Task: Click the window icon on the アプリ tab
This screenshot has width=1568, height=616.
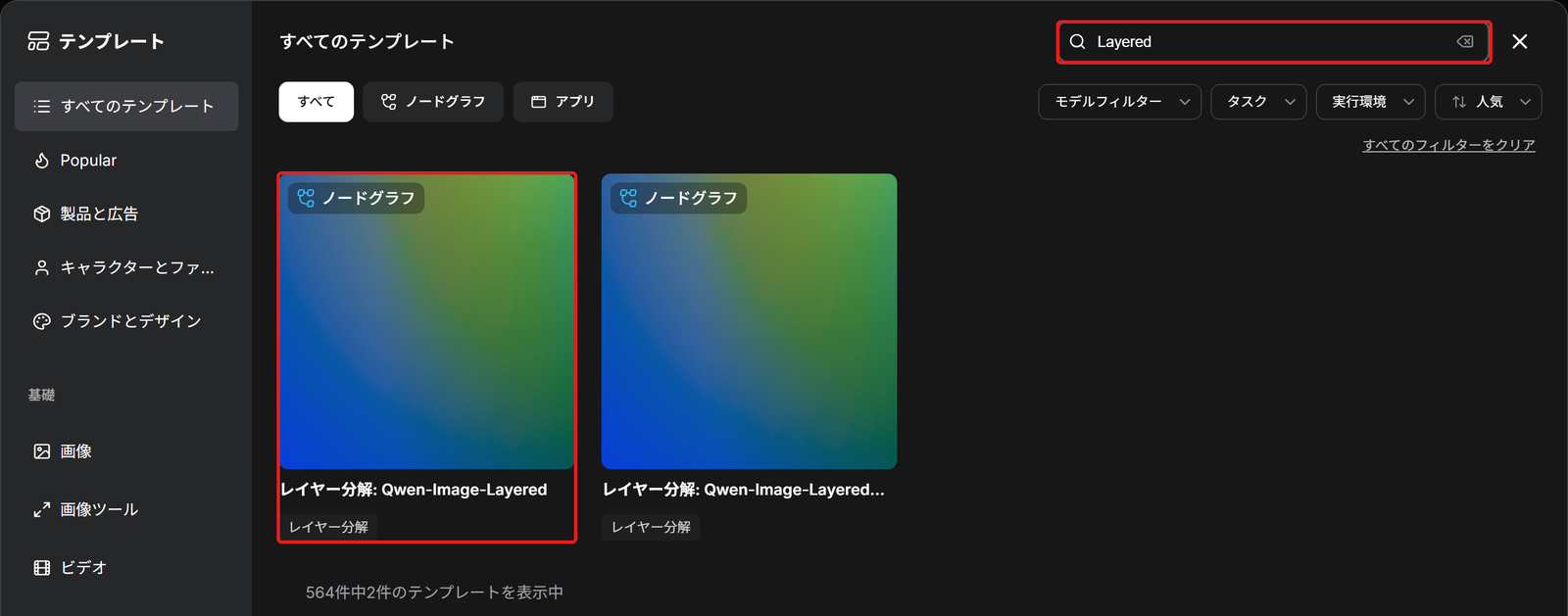Action: (x=538, y=102)
